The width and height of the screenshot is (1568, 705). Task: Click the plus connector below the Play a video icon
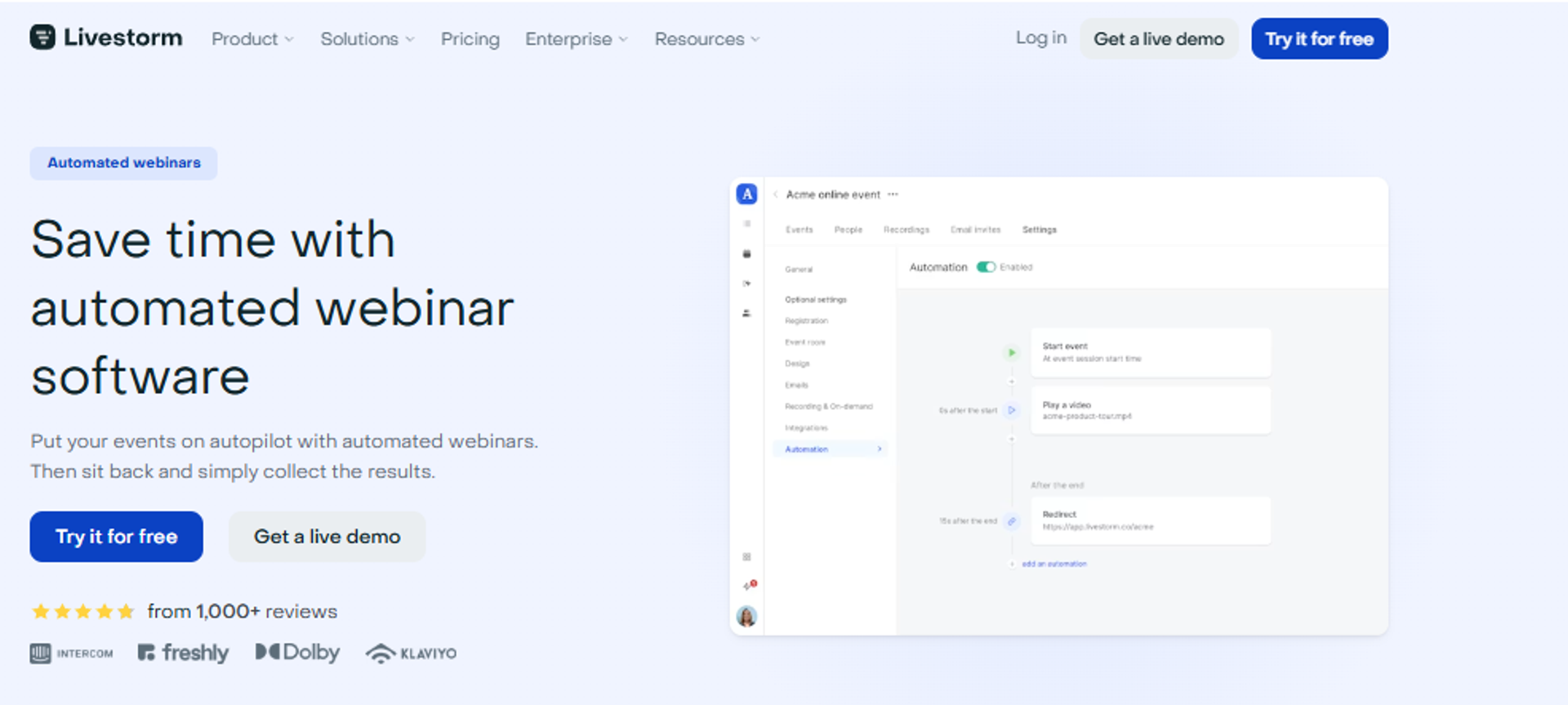1011,440
